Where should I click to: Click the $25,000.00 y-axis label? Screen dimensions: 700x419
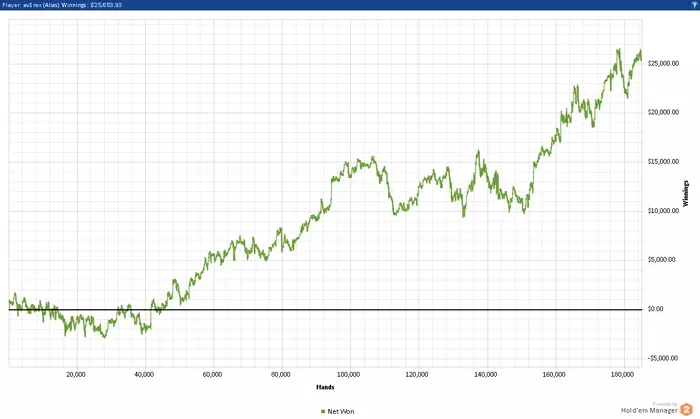pos(663,64)
